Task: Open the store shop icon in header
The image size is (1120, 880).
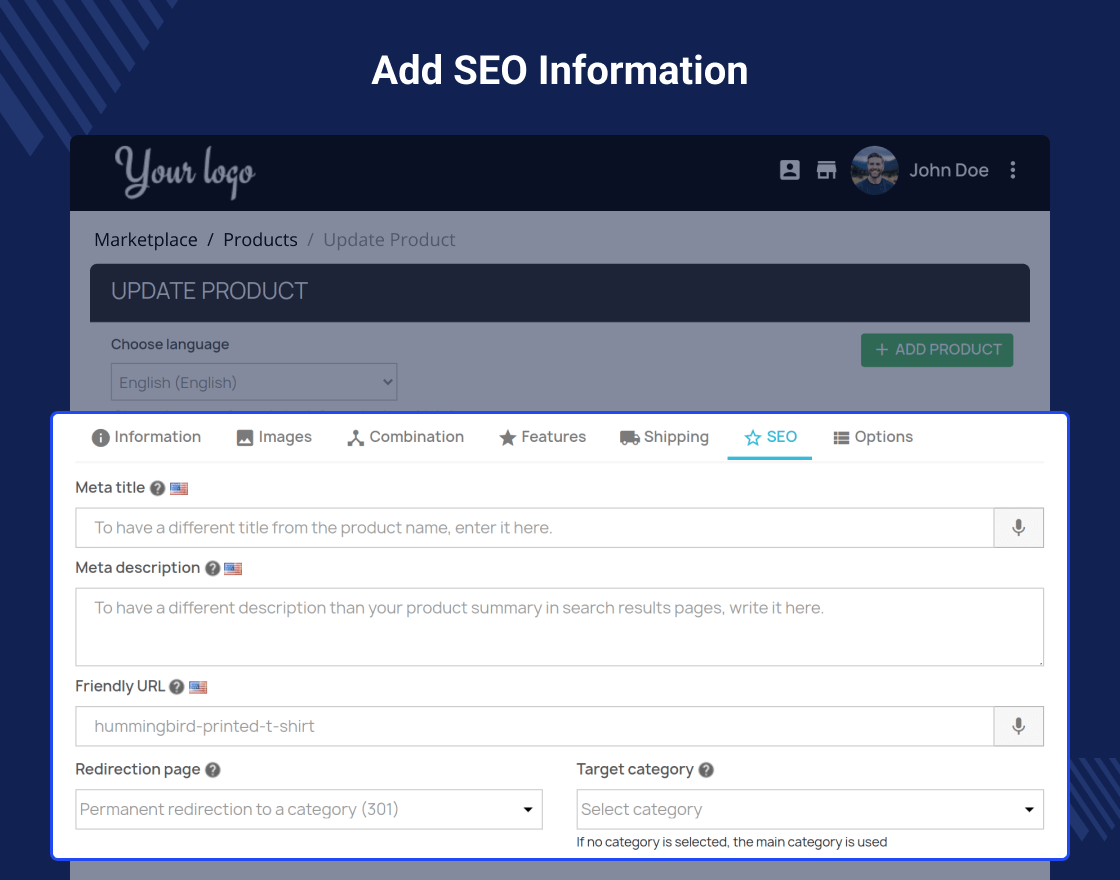Action: [826, 170]
